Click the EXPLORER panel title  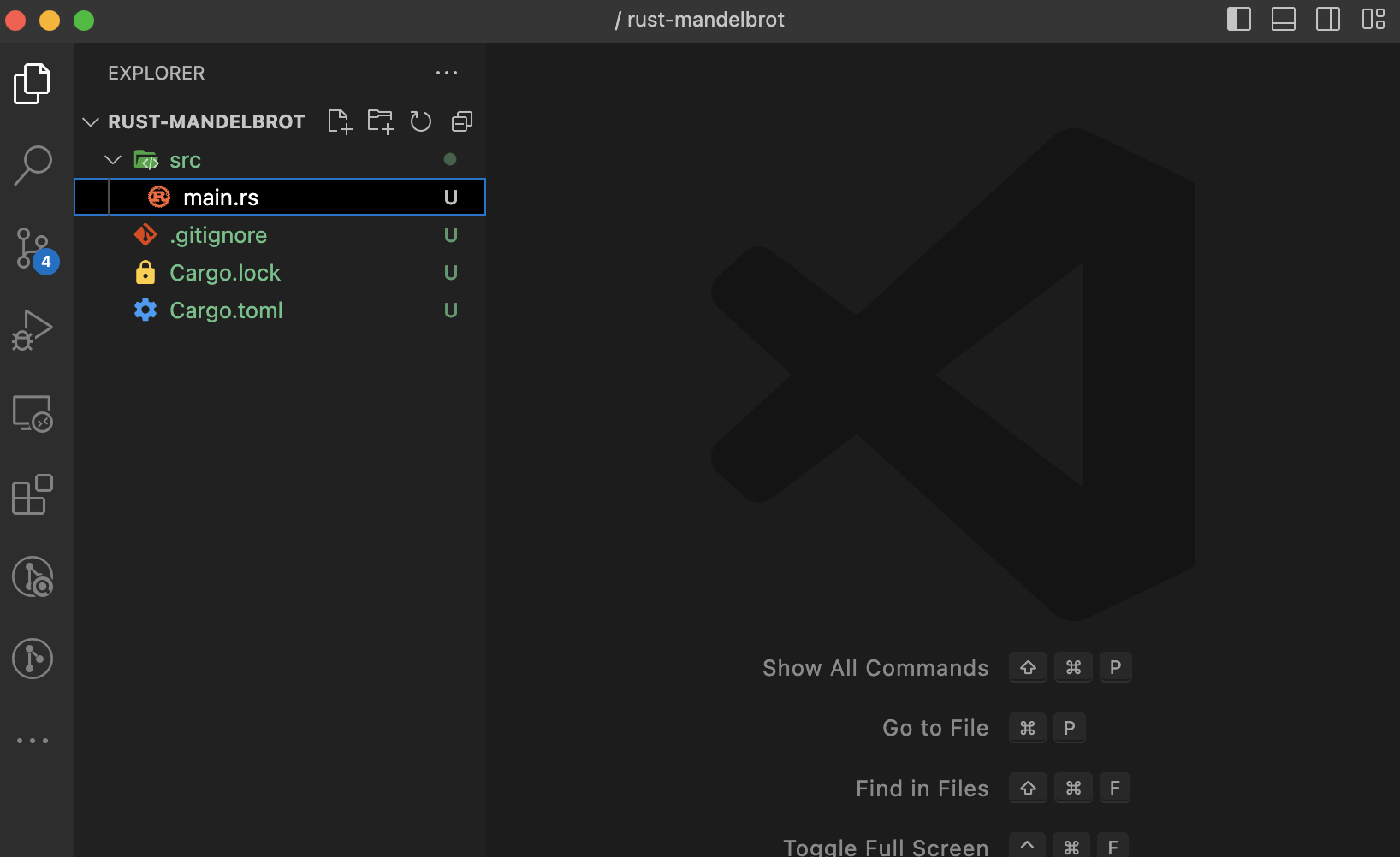[157, 74]
